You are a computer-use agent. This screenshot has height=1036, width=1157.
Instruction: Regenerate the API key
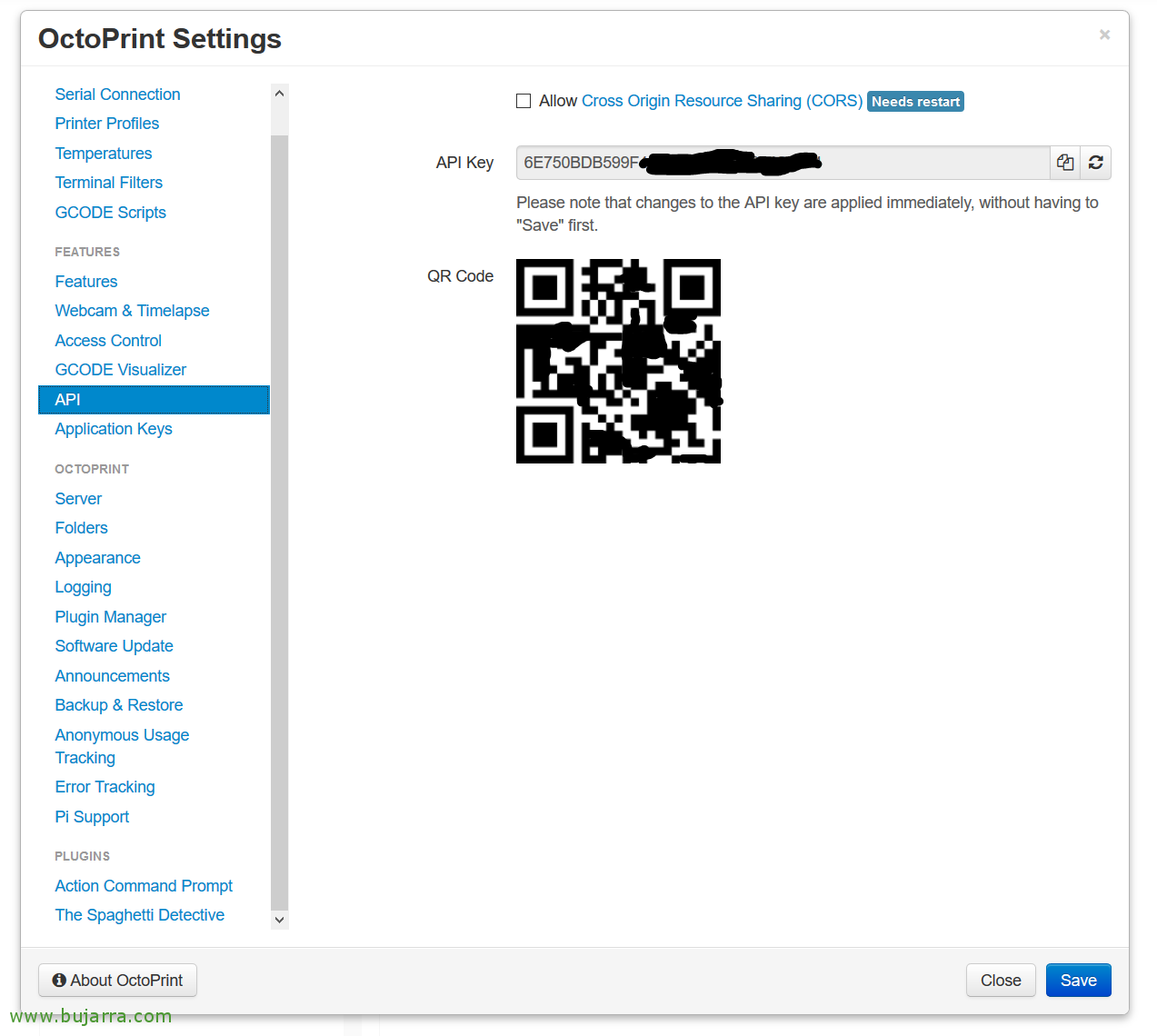(1095, 163)
